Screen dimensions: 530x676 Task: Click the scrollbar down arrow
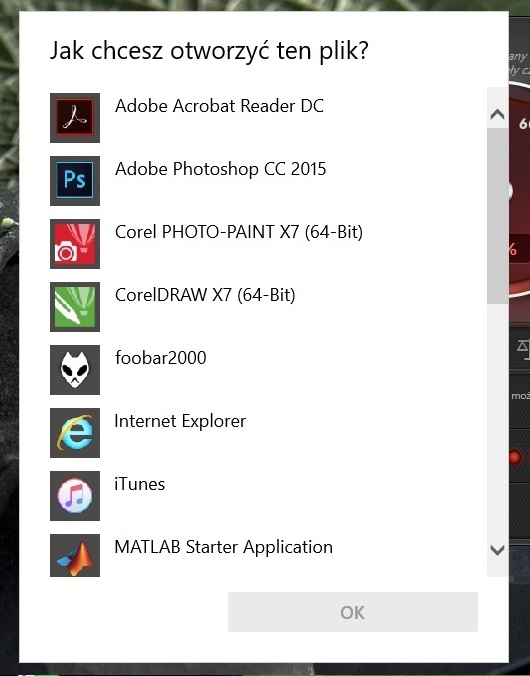click(498, 550)
